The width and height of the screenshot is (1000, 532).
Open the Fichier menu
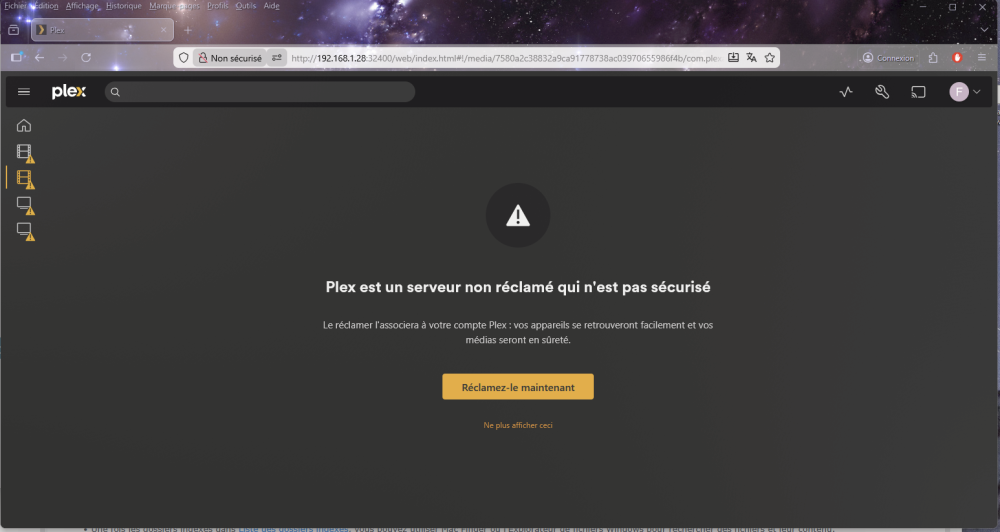tap(15, 6)
